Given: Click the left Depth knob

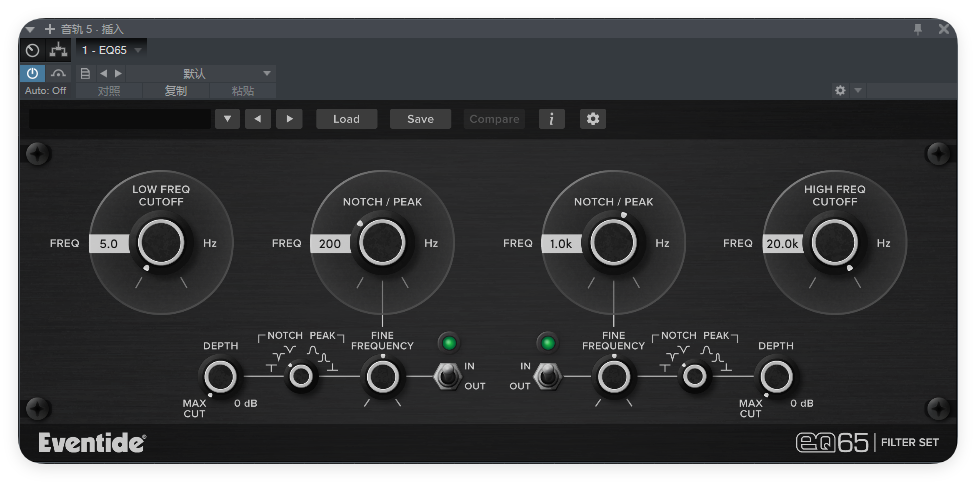Looking at the screenshot, I should click(x=220, y=377).
